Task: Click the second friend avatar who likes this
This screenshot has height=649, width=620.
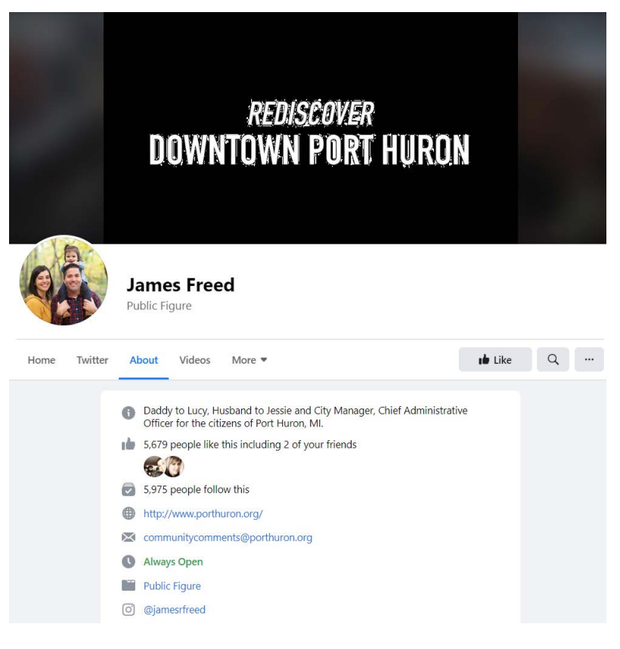Action: point(174,466)
